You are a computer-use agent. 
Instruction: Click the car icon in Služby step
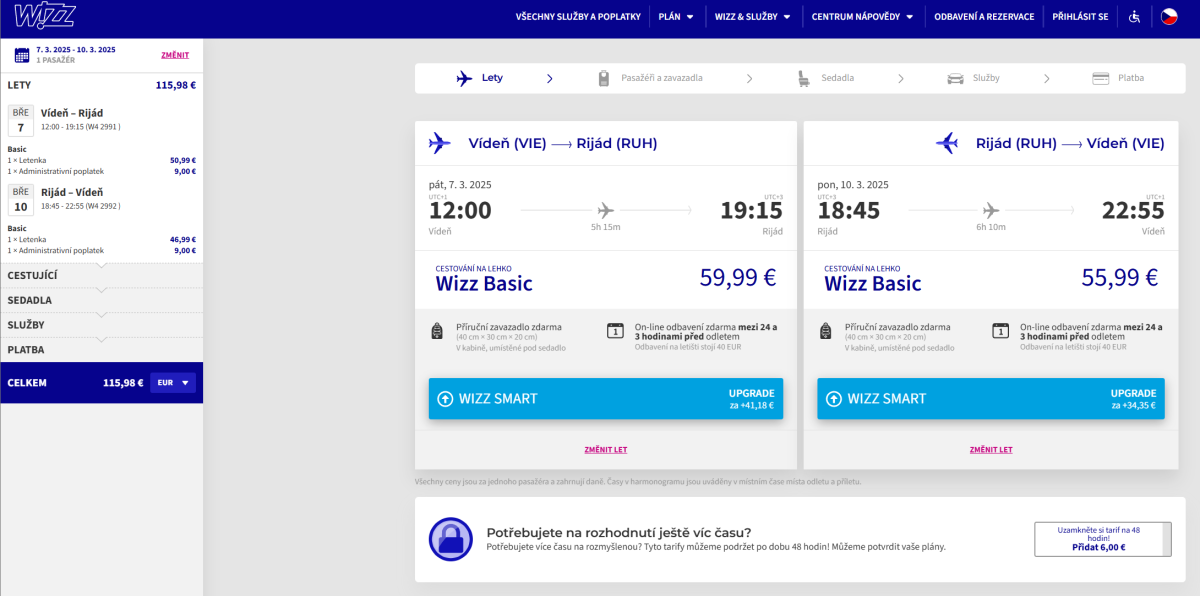click(x=954, y=78)
